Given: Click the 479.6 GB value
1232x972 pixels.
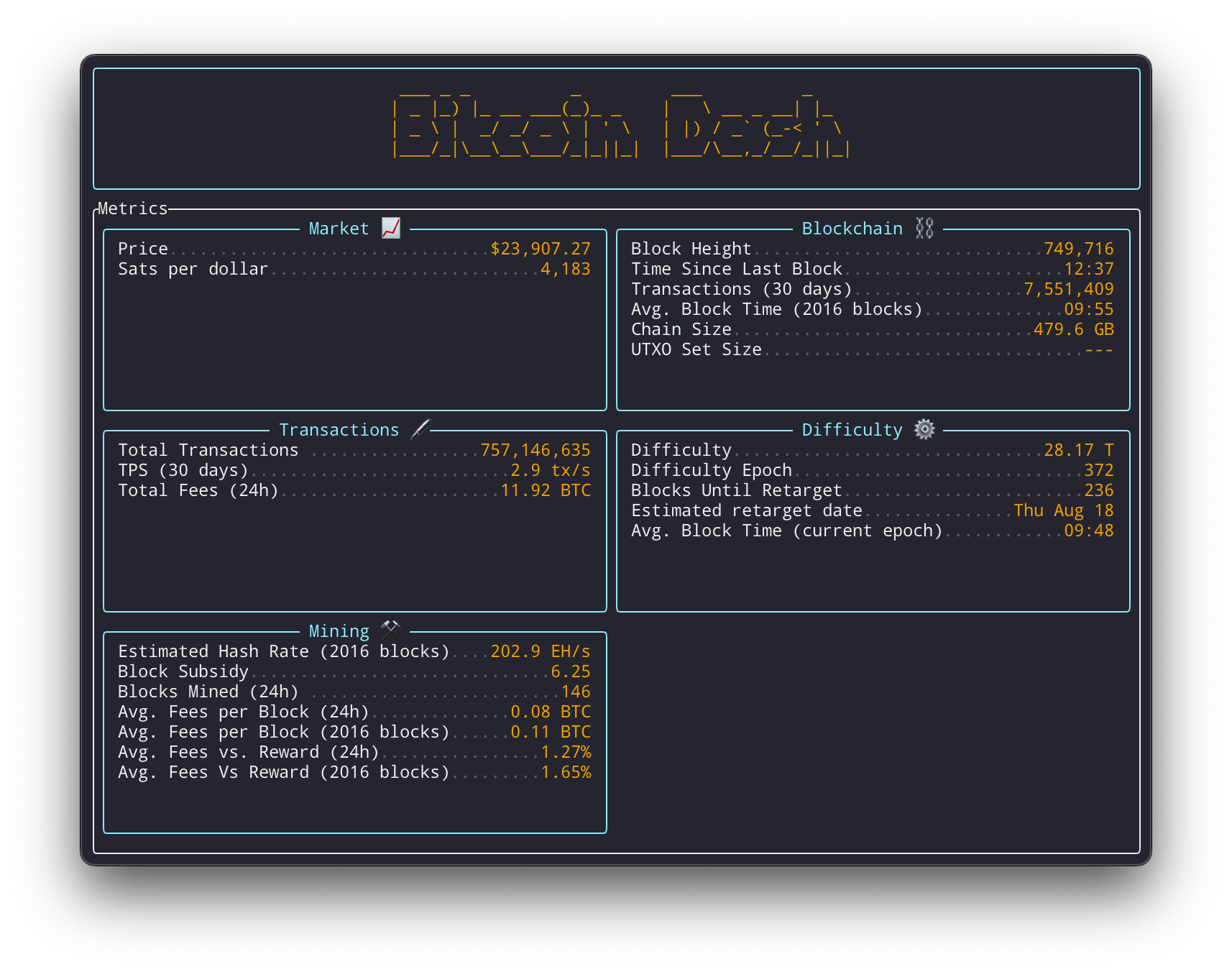Looking at the screenshot, I should point(1074,329).
